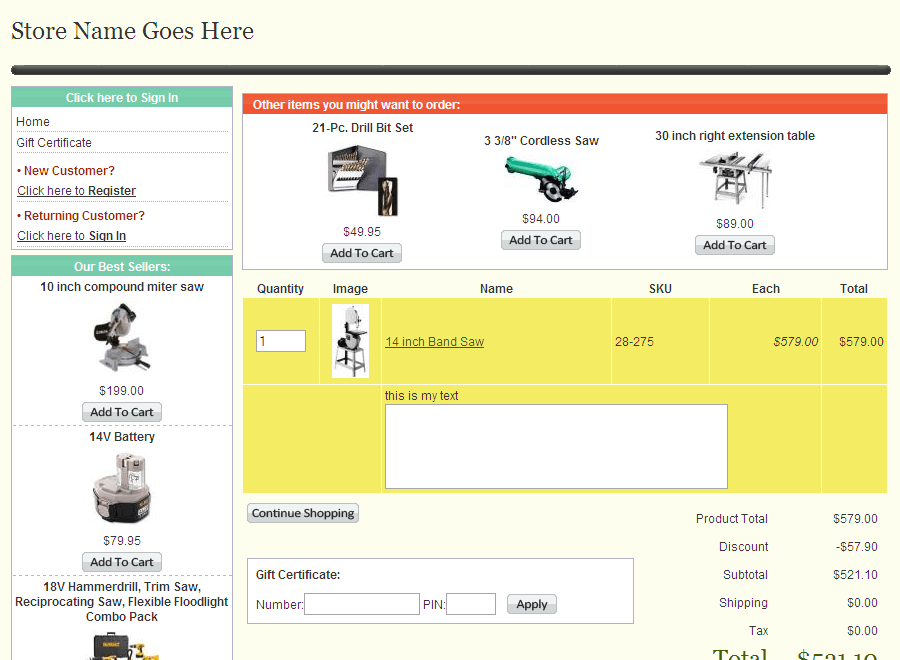
Task: Add the 14V Battery to cart
Action: click(x=122, y=562)
